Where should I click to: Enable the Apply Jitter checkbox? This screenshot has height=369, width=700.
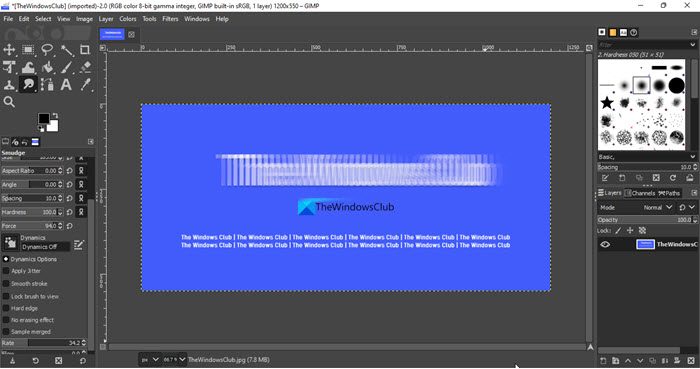pyautogui.click(x=6, y=271)
